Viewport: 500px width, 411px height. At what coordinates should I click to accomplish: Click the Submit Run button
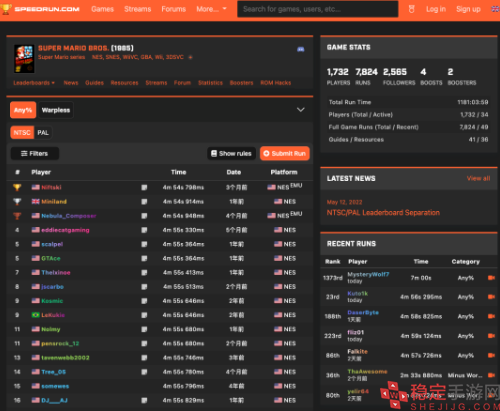click(285, 153)
